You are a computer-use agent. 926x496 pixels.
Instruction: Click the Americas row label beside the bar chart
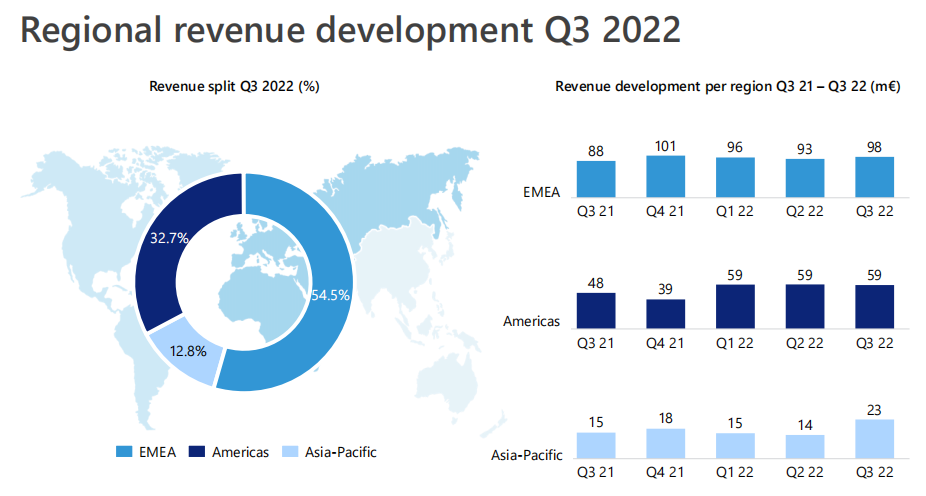[x=533, y=321]
